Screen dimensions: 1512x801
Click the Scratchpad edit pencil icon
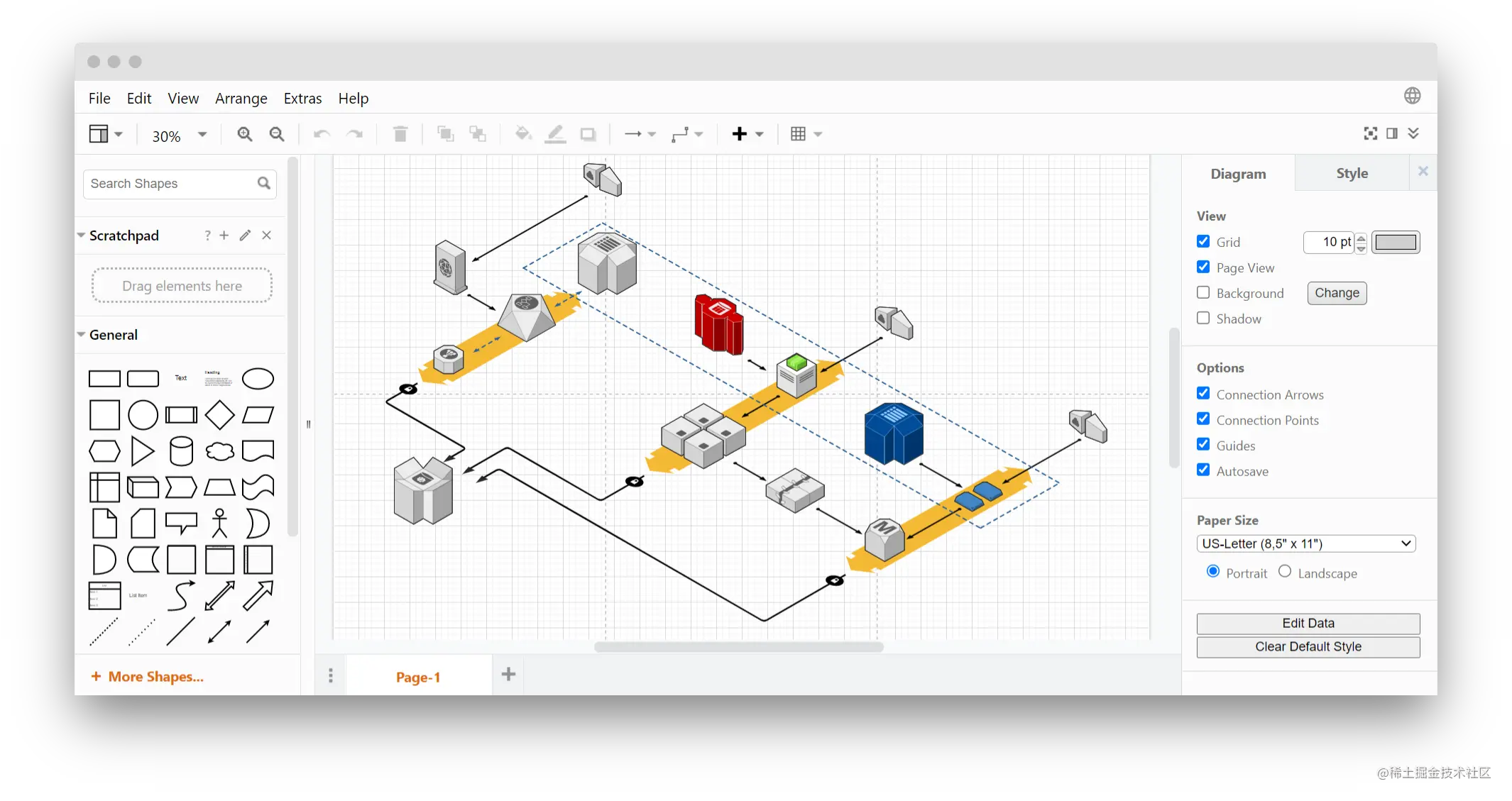click(x=245, y=236)
